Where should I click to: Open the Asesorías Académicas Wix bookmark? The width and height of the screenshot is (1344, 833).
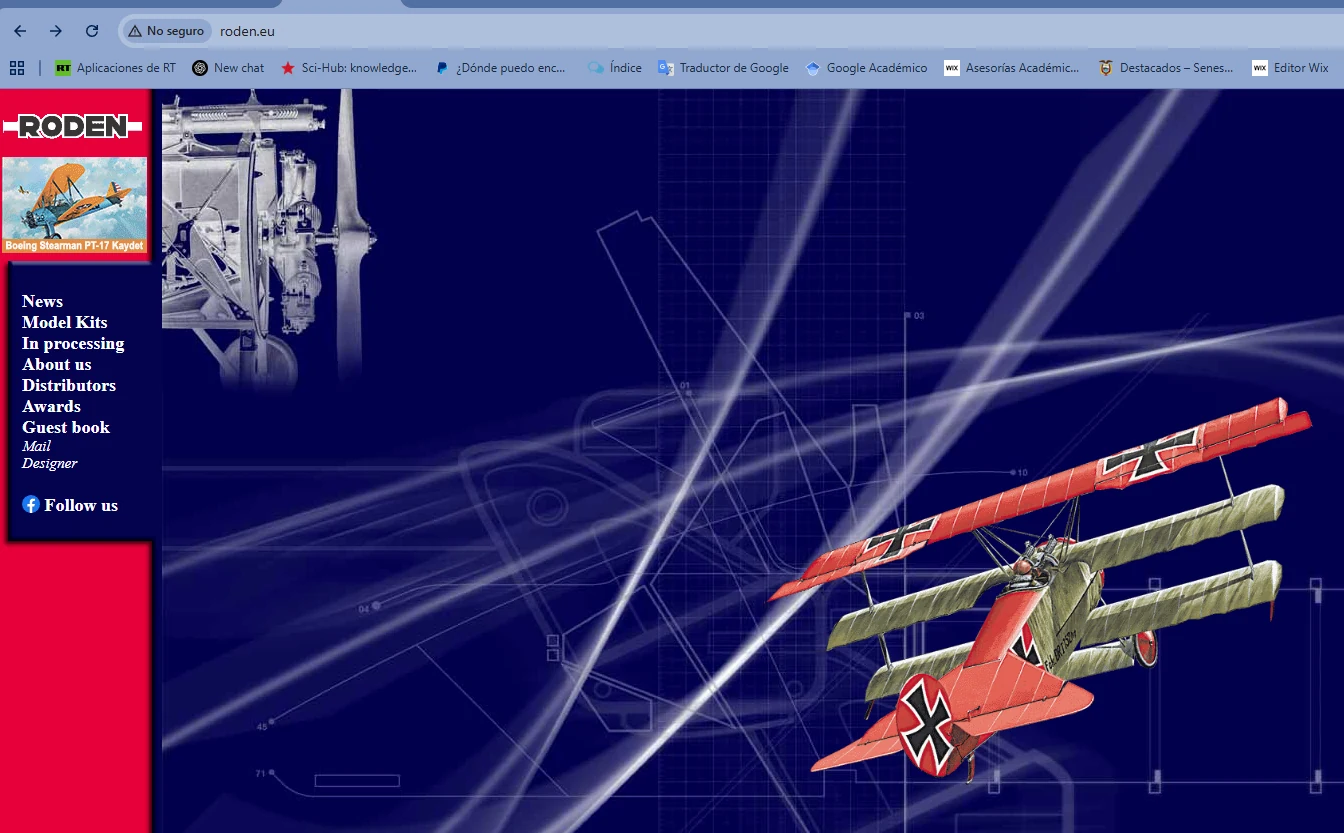(1012, 68)
